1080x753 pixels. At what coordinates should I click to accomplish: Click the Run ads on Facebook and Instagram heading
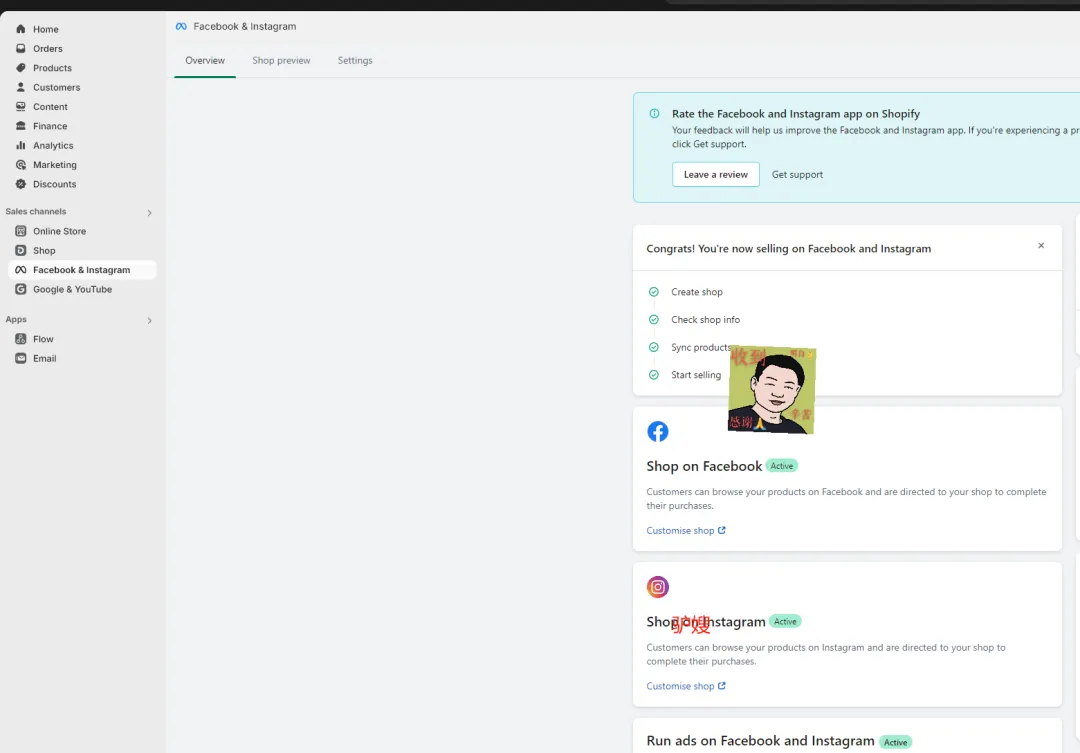[760, 741]
